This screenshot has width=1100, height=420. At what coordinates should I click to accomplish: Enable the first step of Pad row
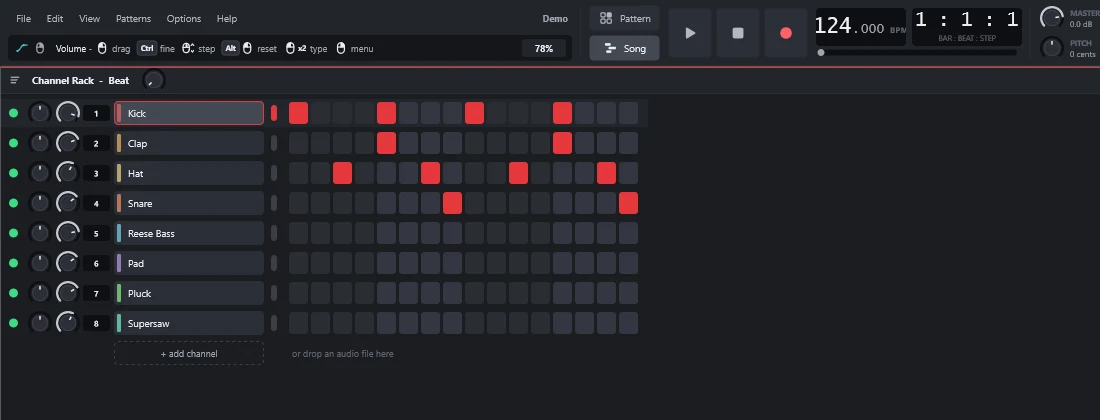[298, 263]
